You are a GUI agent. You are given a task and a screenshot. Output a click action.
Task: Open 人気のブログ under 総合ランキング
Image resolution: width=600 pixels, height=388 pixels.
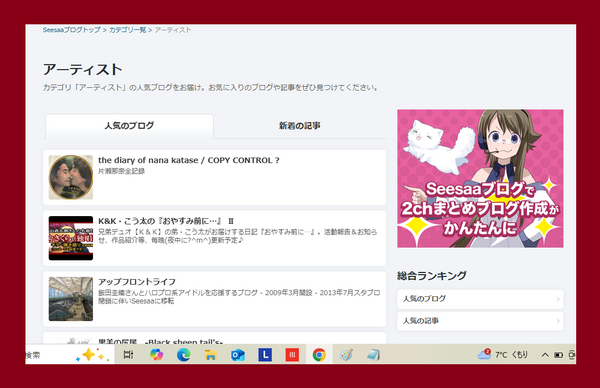click(480, 299)
